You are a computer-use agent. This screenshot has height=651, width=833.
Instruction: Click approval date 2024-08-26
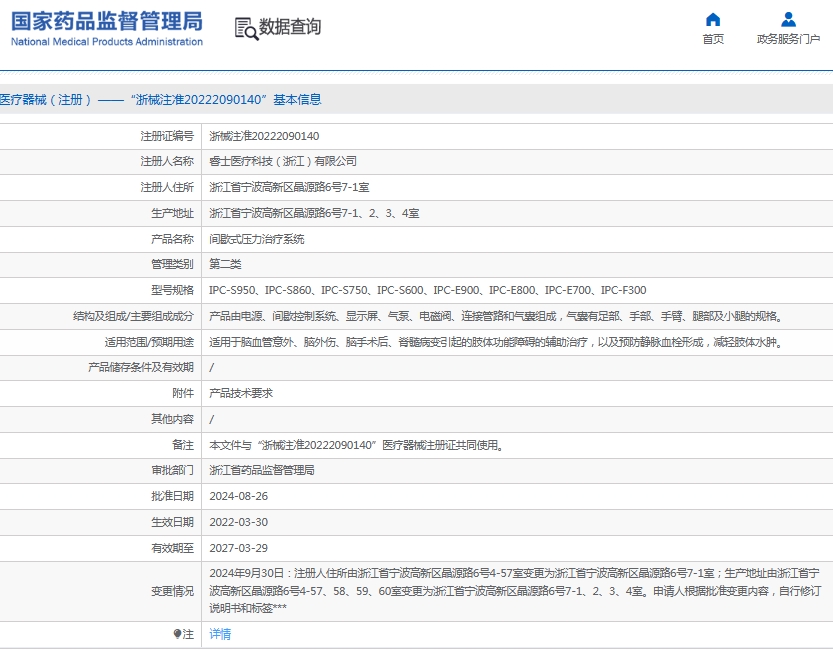pos(239,496)
